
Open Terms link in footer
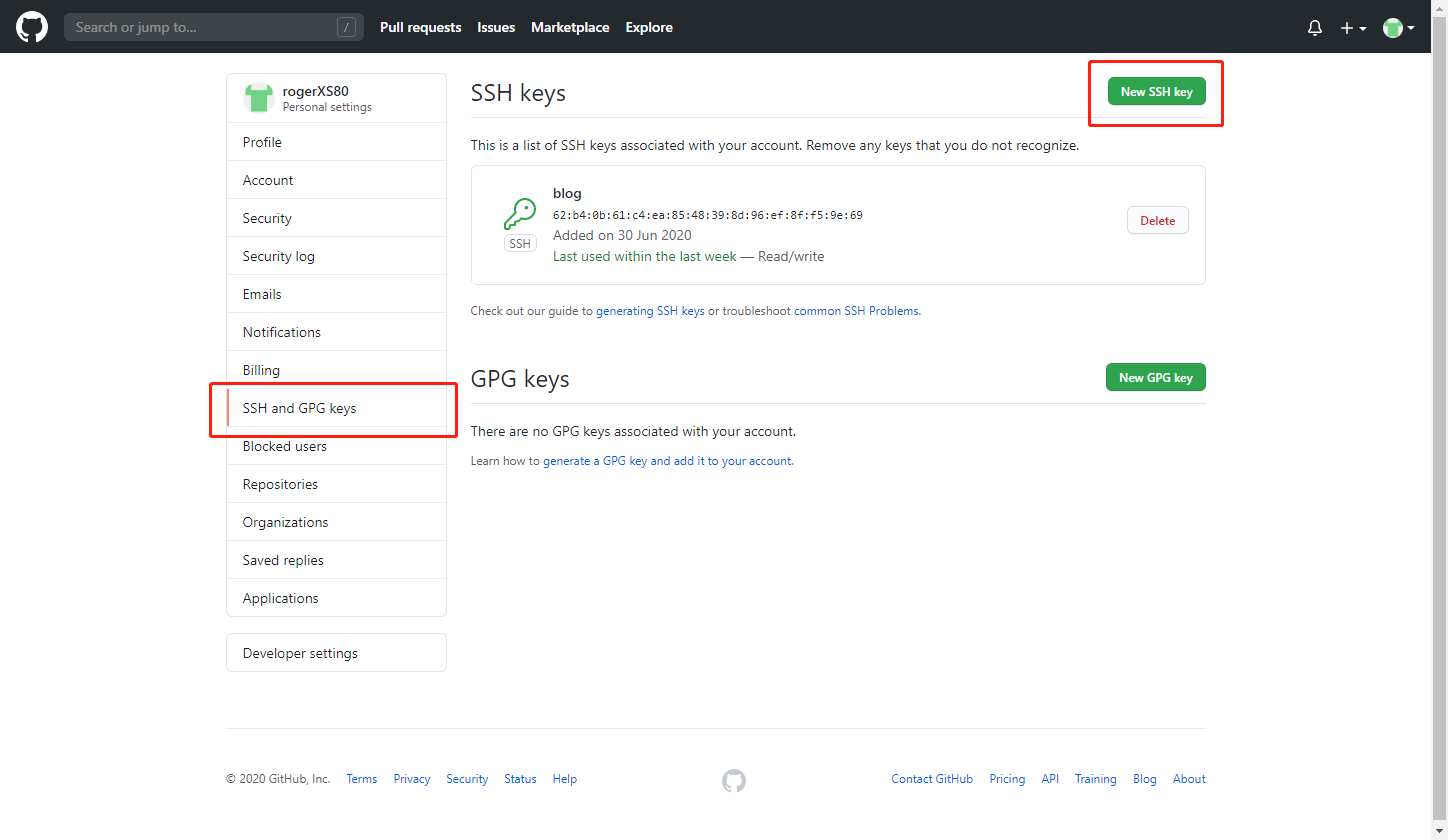coord(362,779)
